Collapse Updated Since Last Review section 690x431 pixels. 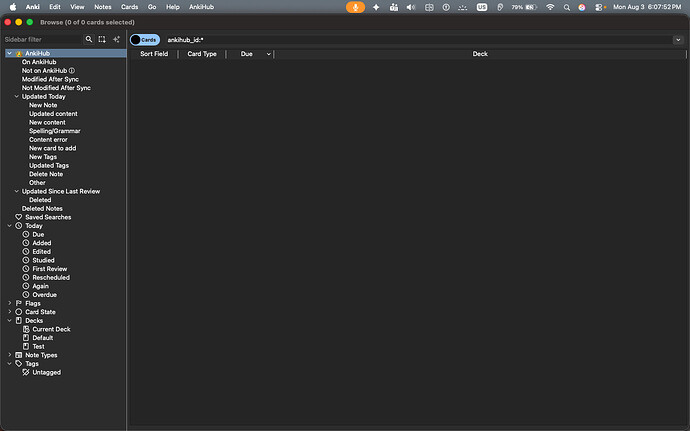(17, 191)
